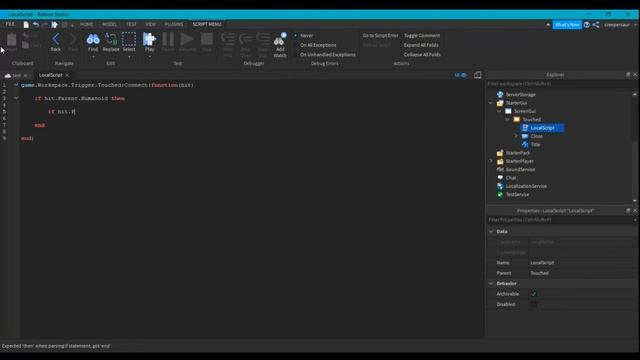Click Expand All Folds
The image size is (640, 360).
421,45
